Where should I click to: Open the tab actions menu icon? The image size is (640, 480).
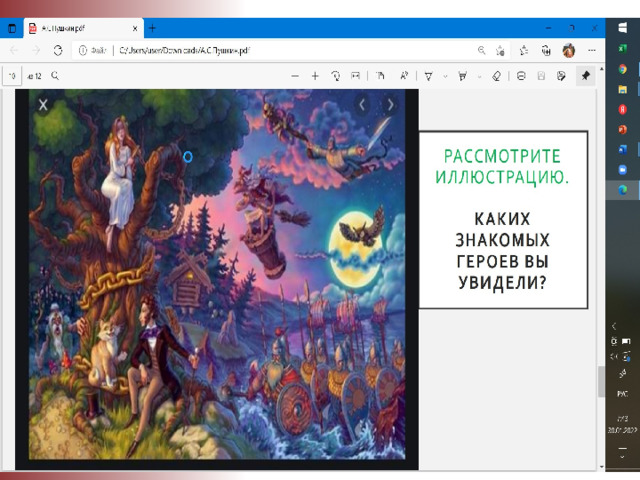coord(12,29)
